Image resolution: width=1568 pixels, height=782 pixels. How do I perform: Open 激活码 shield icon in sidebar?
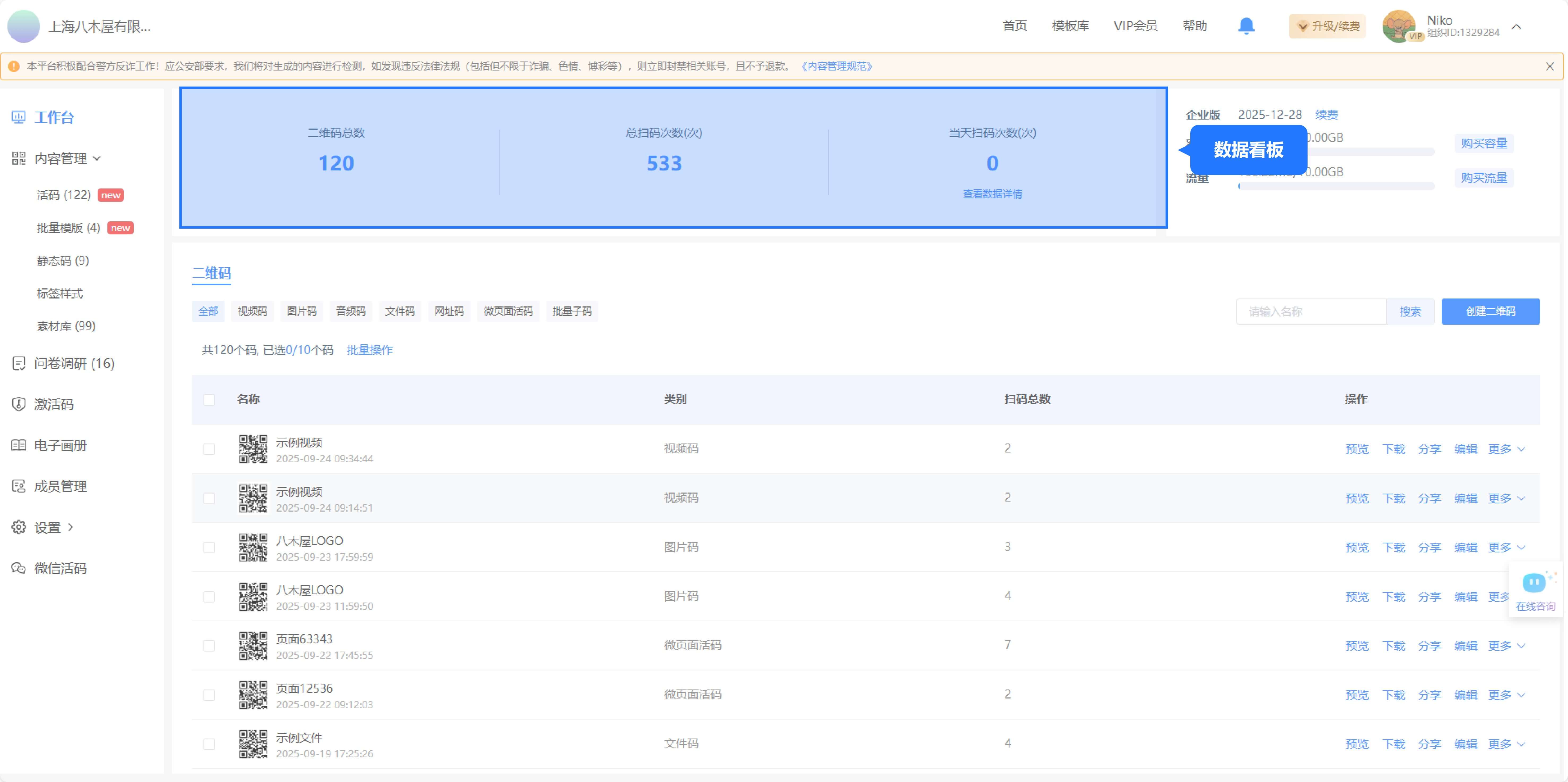tap(19, 404)
